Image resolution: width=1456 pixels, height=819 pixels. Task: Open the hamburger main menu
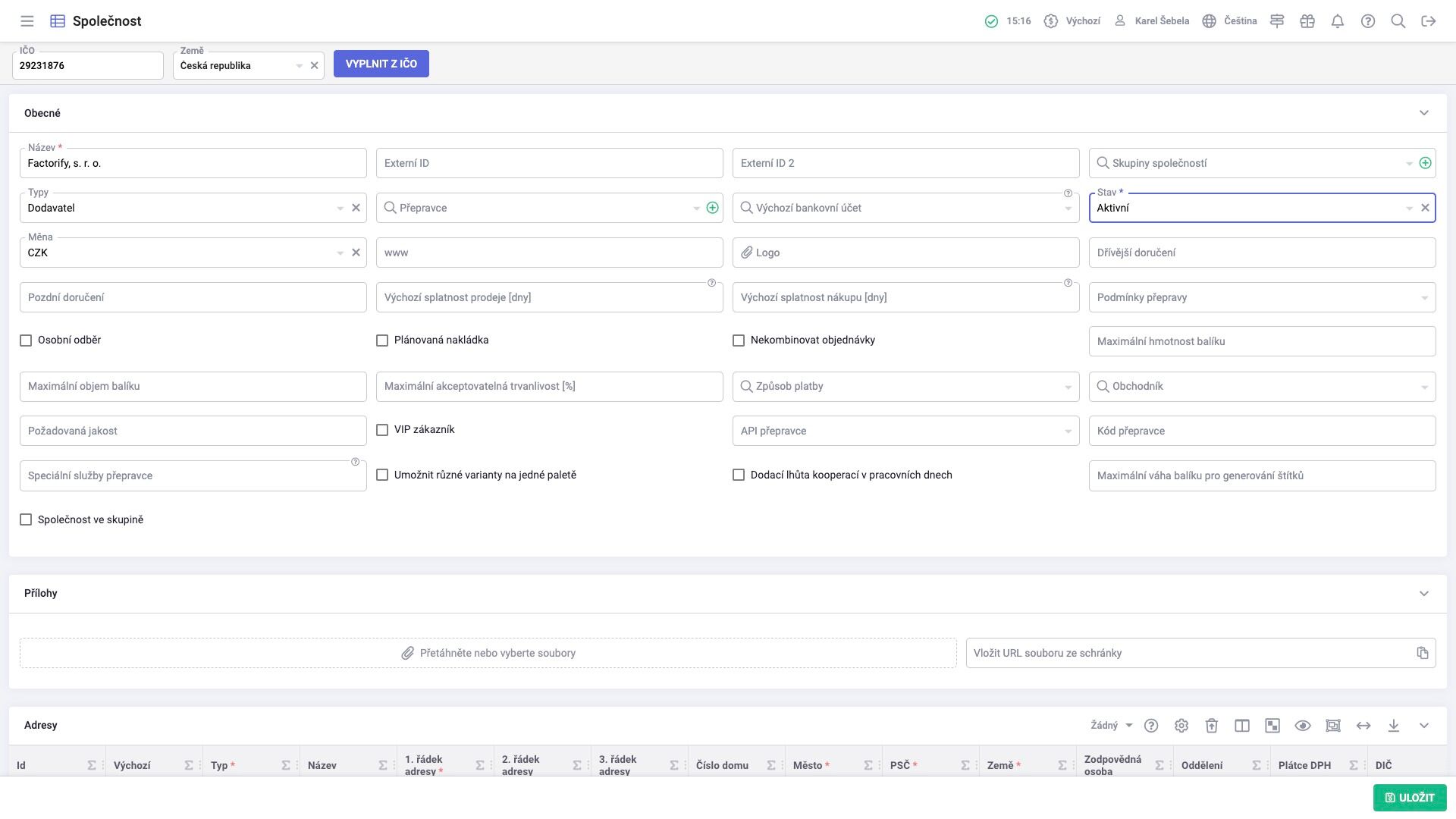(27, 21)
